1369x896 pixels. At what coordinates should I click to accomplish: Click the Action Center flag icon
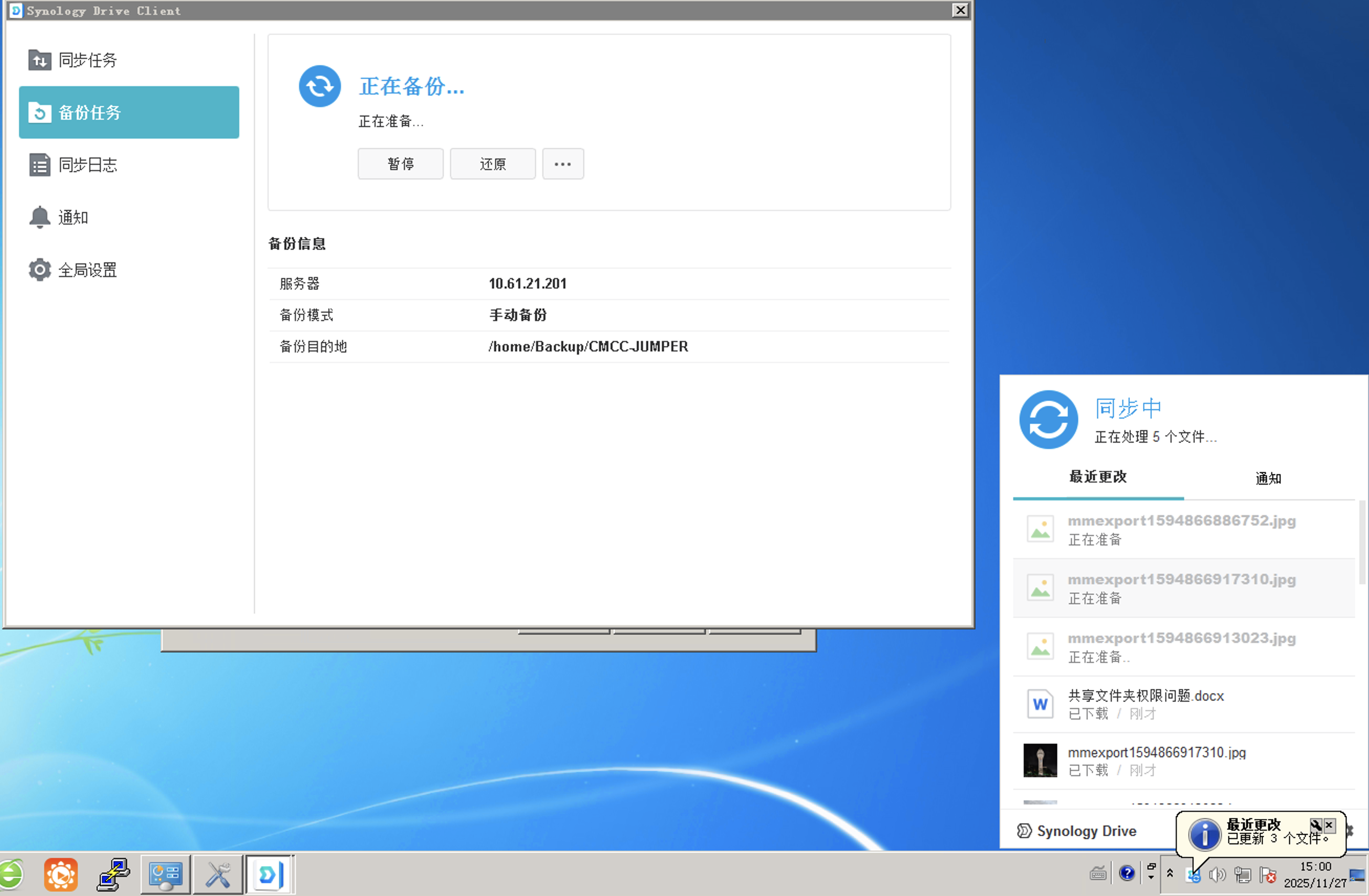[x=1267, y=876]
